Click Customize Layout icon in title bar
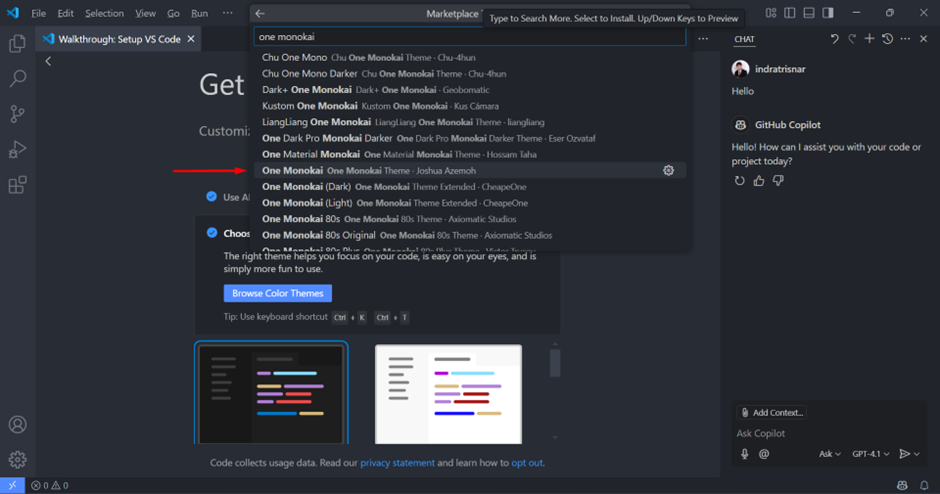940x494 pixels. (x=771, y=13)
